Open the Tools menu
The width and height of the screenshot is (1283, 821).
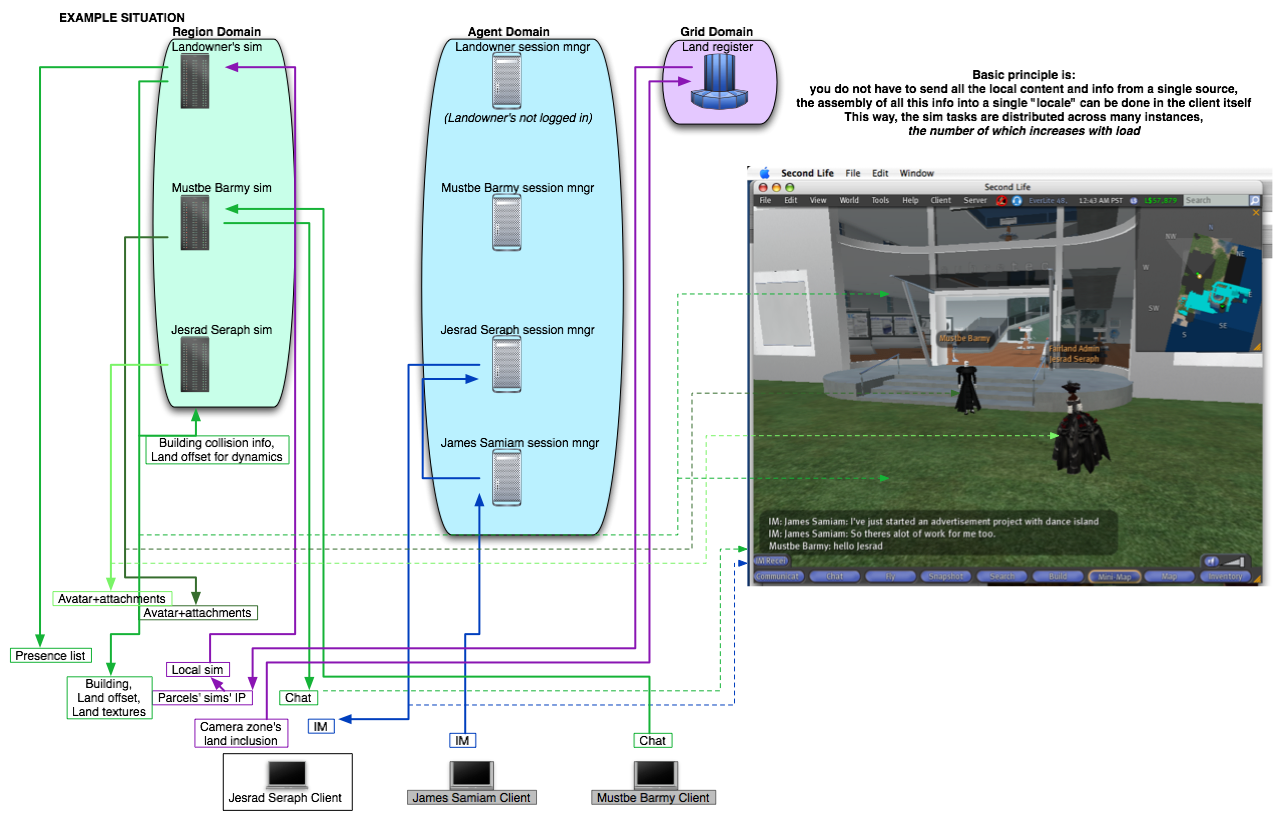(x=879, y=200)
